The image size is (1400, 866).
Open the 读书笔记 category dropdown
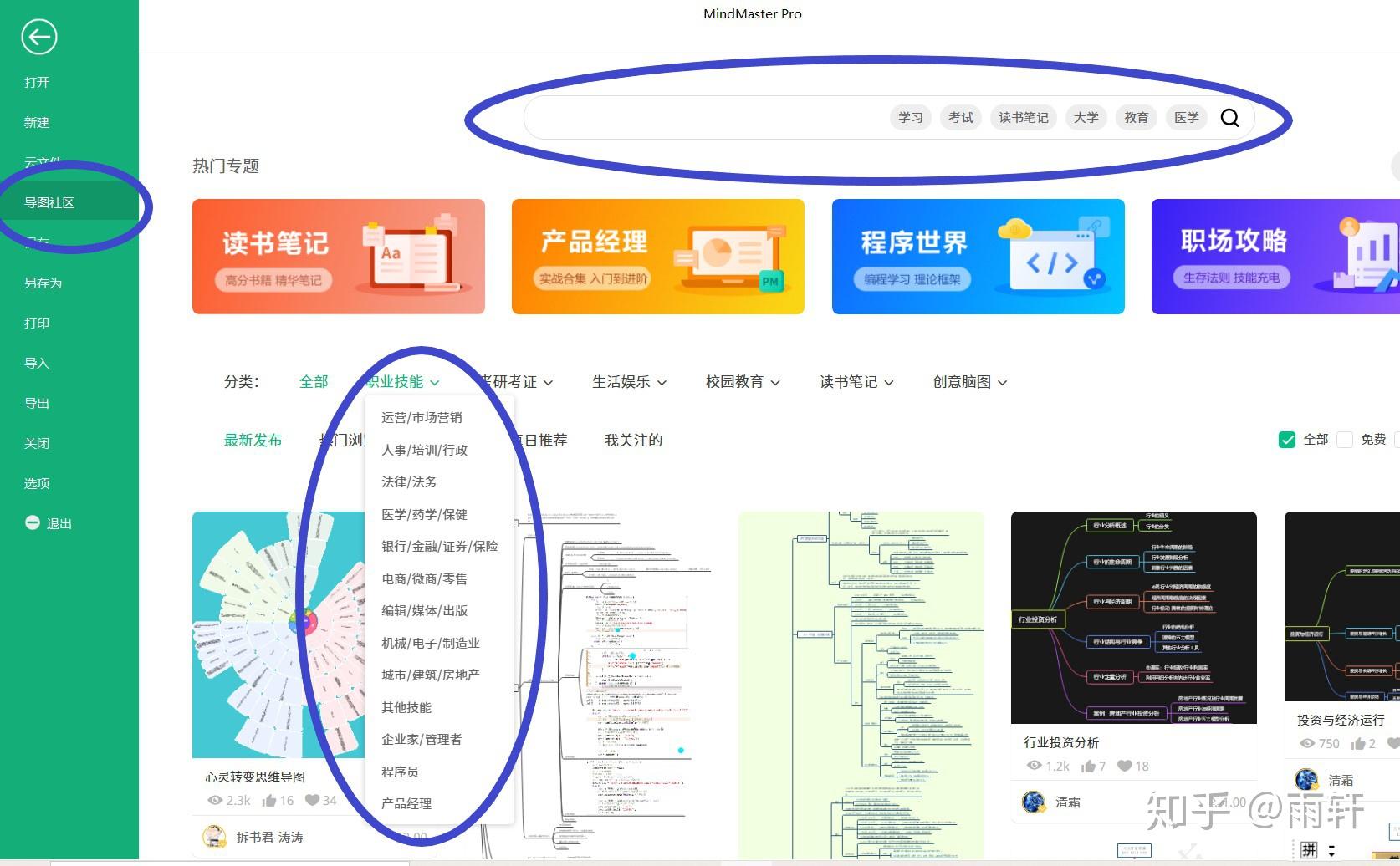[856, 382]
